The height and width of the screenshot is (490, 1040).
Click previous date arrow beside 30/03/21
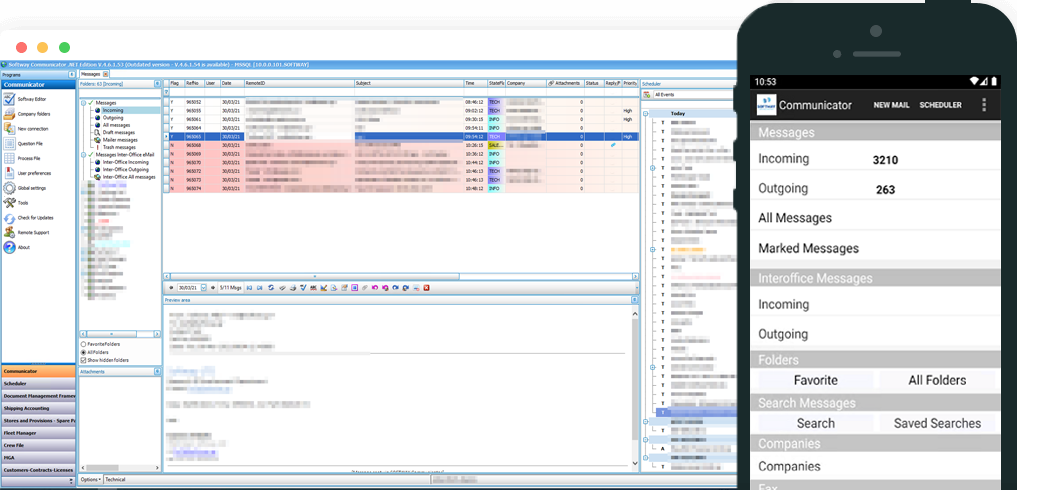[172, 288]
